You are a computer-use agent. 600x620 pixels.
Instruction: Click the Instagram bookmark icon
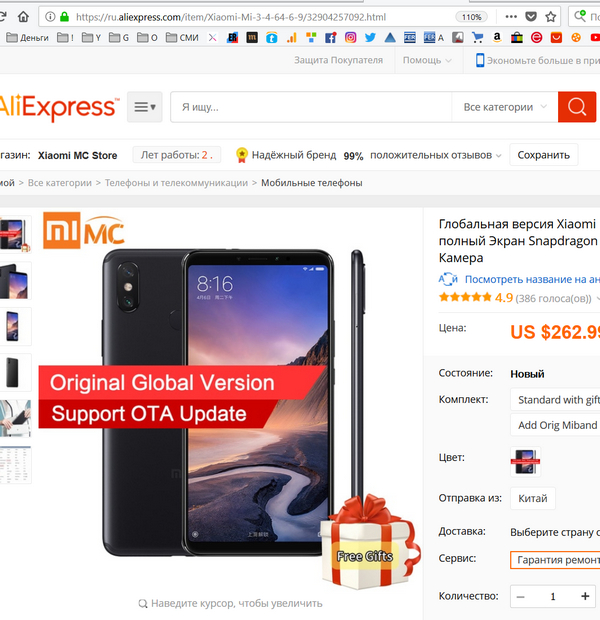[350, 38]
